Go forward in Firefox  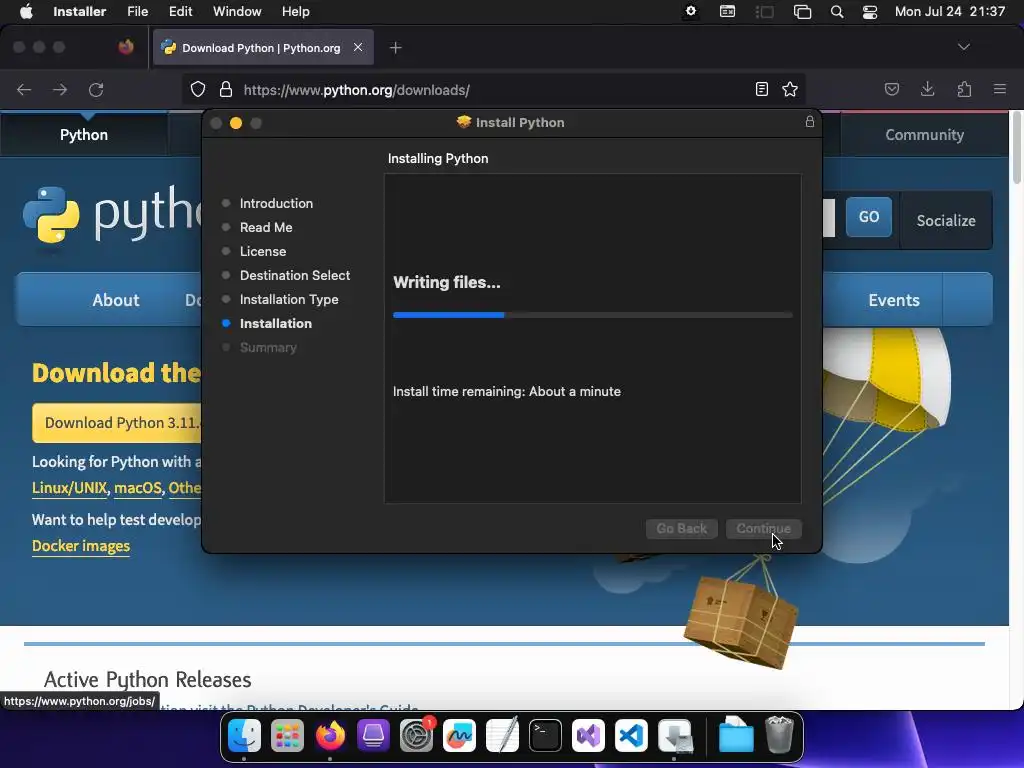point(60,89)
